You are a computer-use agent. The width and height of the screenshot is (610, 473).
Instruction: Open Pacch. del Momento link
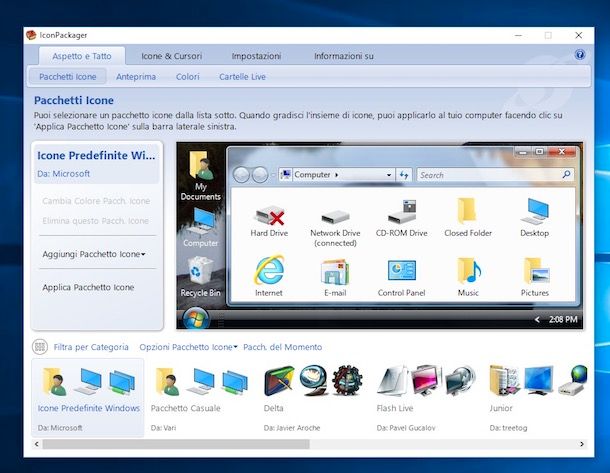pyautogui.click(x=282, y=347)
